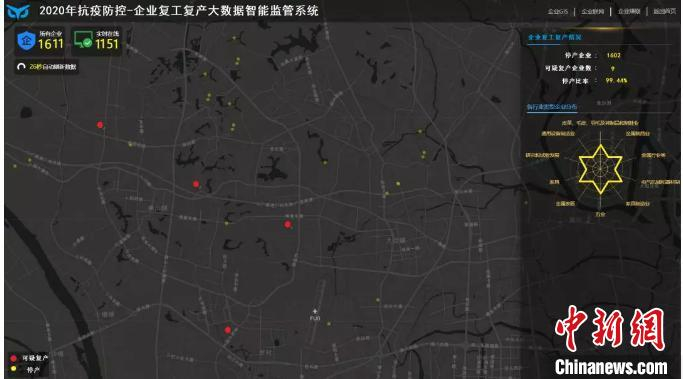The height and width of the screenshot is (379, 683).
Task: Open the third top navigation item
Action: tap(629, 11)
